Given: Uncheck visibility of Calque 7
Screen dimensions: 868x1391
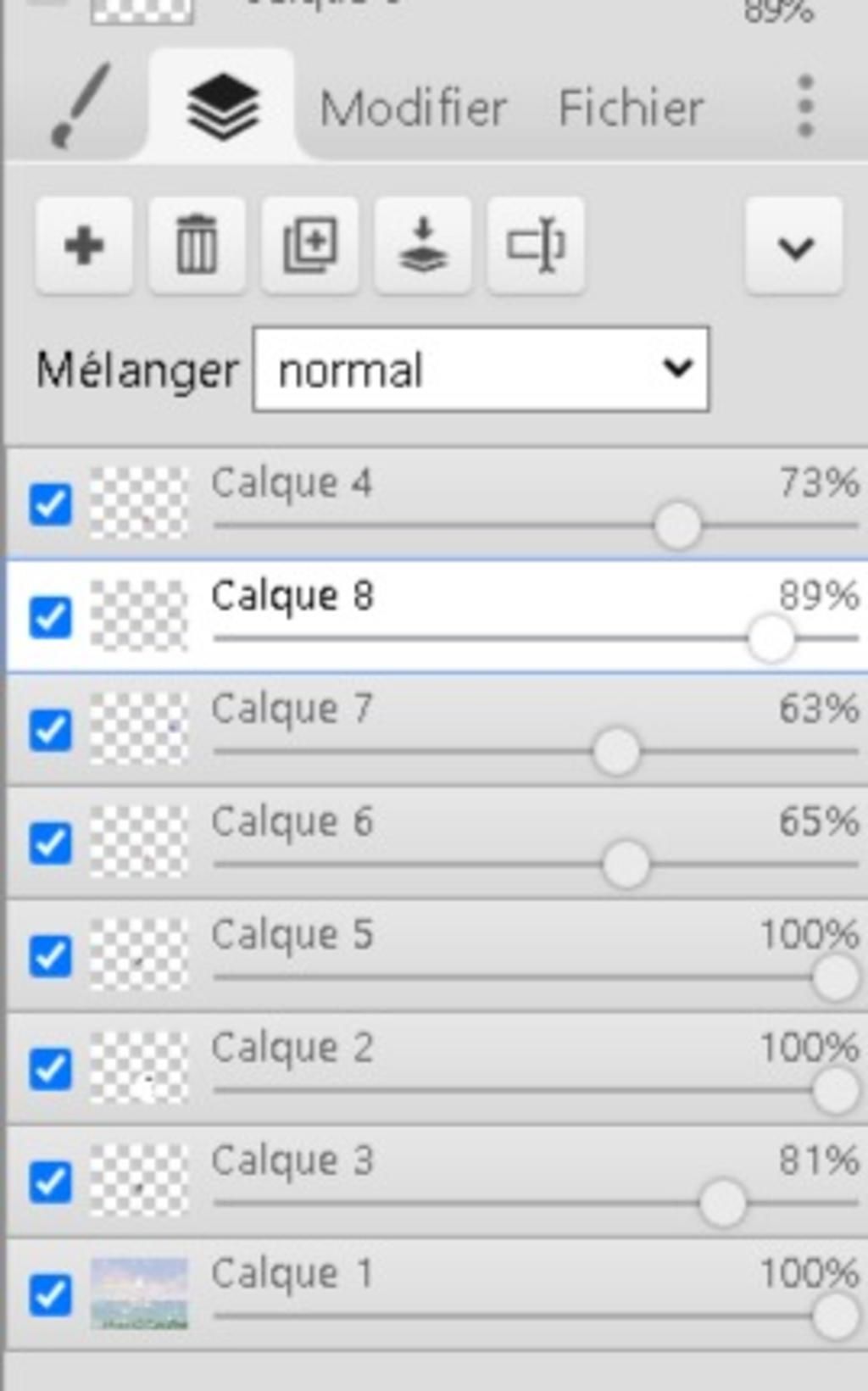Looking at the screenshot, I should tap(51, 730).
